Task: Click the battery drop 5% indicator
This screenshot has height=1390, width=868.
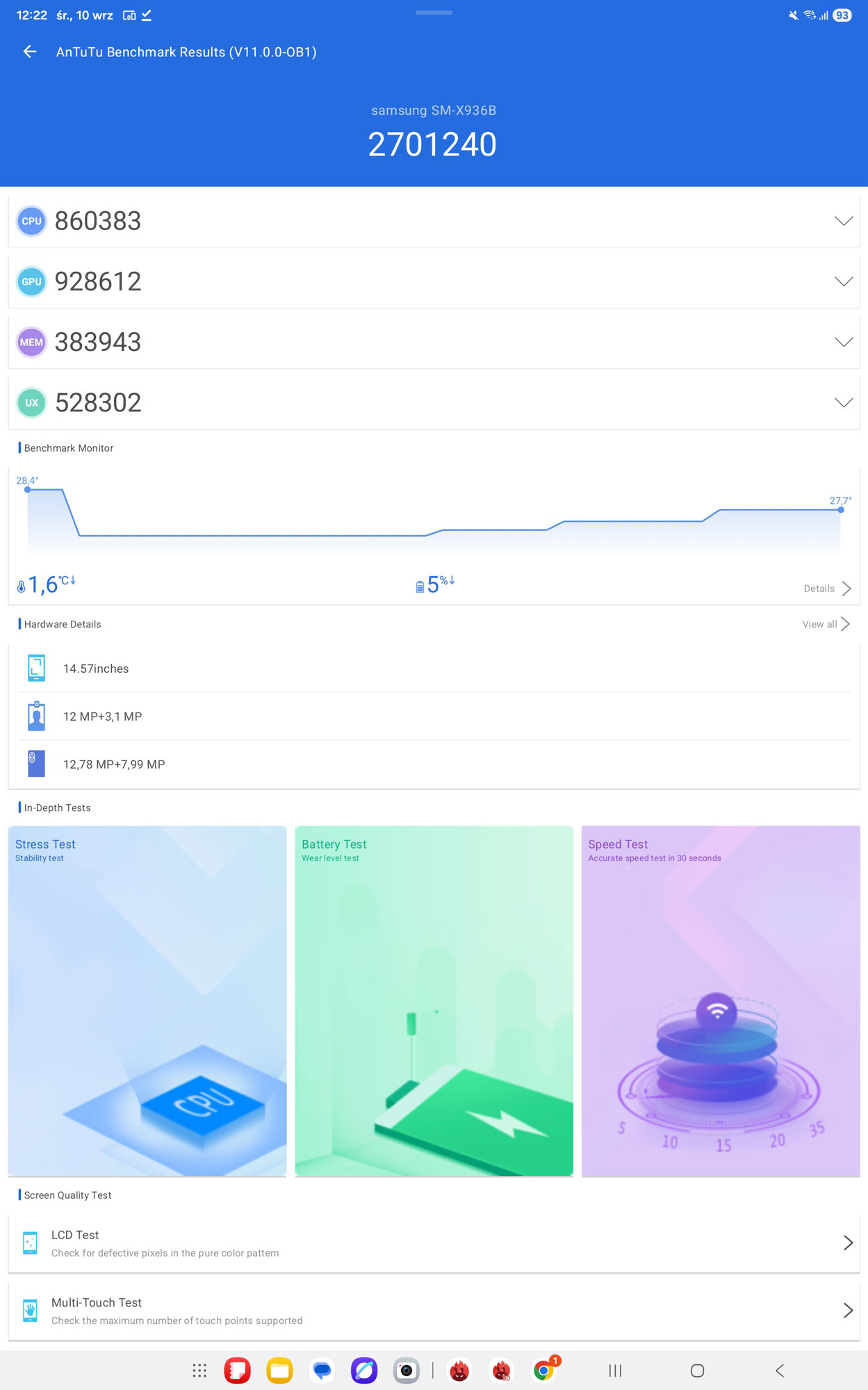Action: click(435, 584)
